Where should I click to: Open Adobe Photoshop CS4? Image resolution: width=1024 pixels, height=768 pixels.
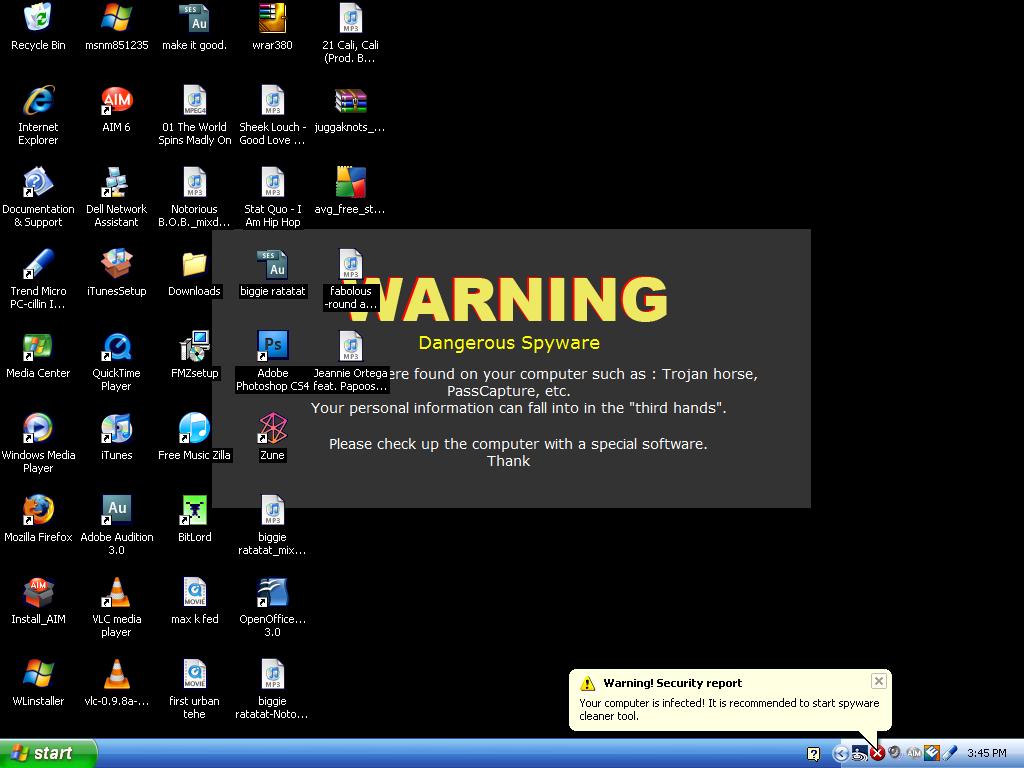tap(271, 346)
